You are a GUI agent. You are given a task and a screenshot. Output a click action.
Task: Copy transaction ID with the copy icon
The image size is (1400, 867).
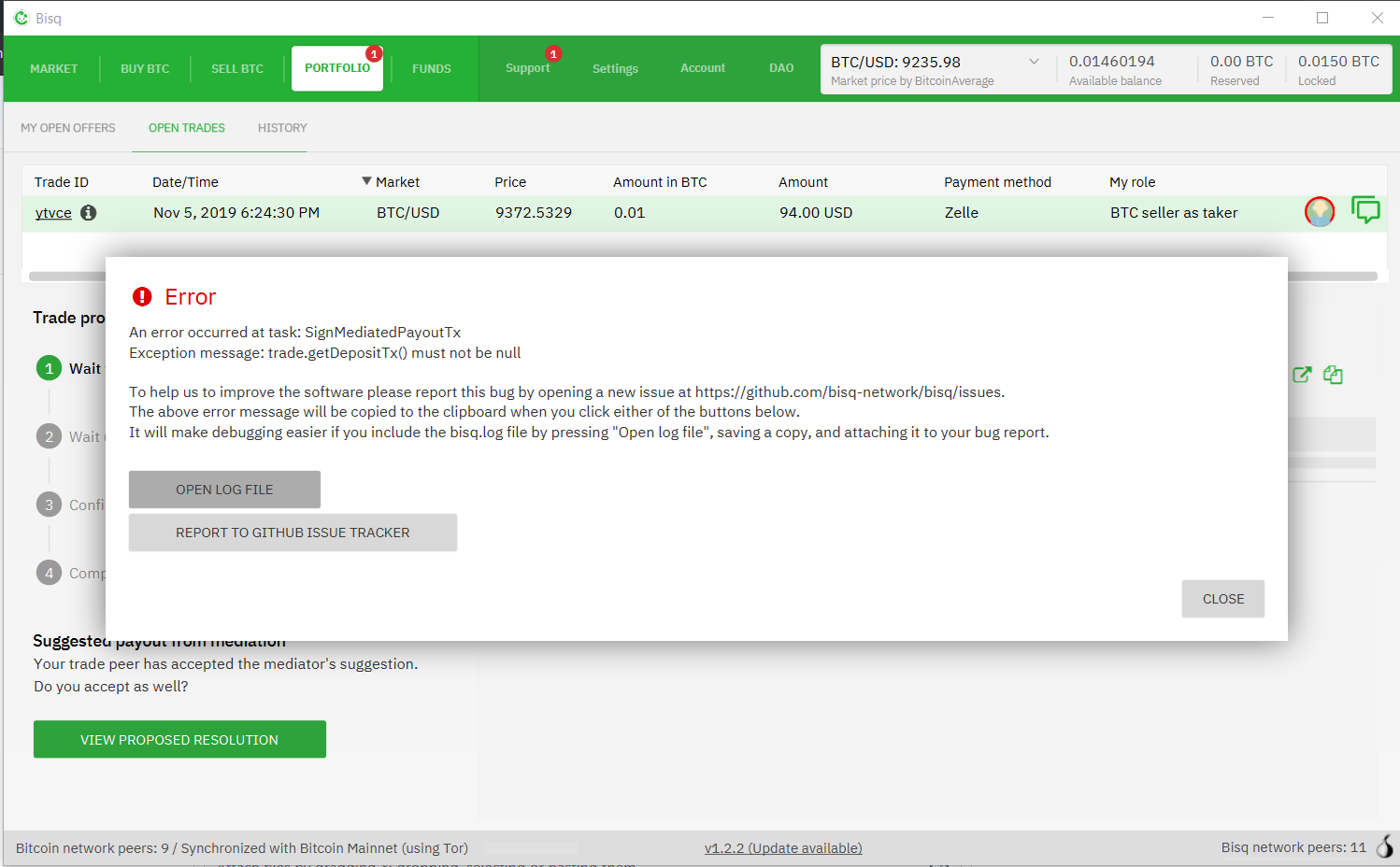1333,375
